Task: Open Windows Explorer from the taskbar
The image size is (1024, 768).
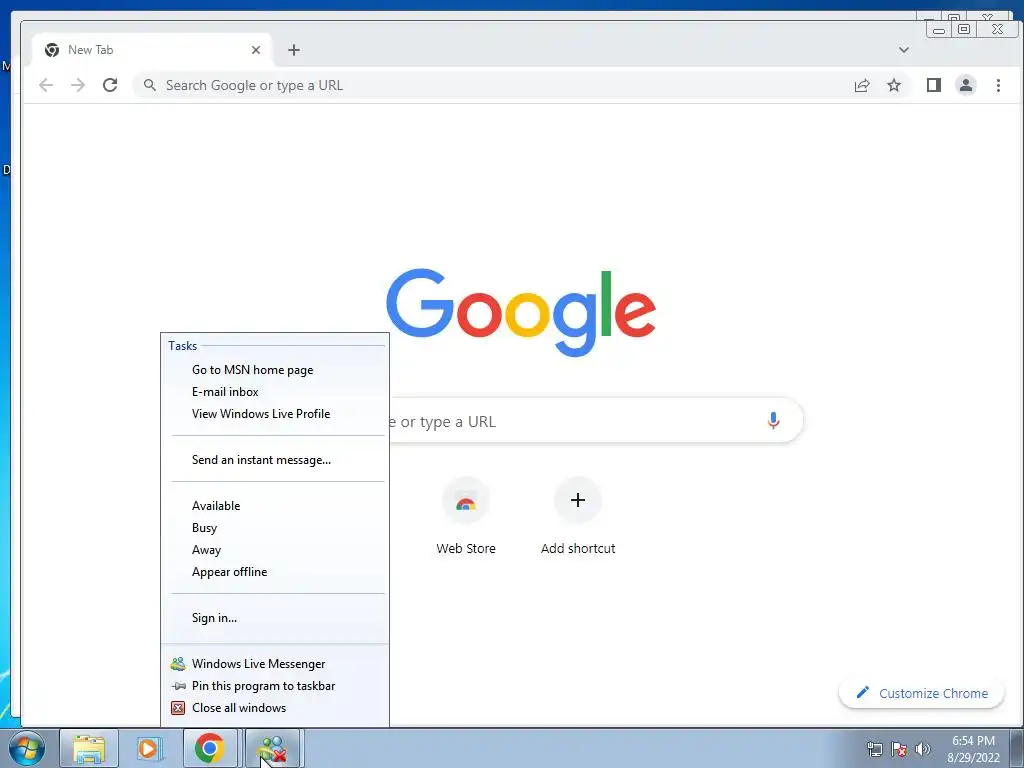Action: tap(89, 748)
